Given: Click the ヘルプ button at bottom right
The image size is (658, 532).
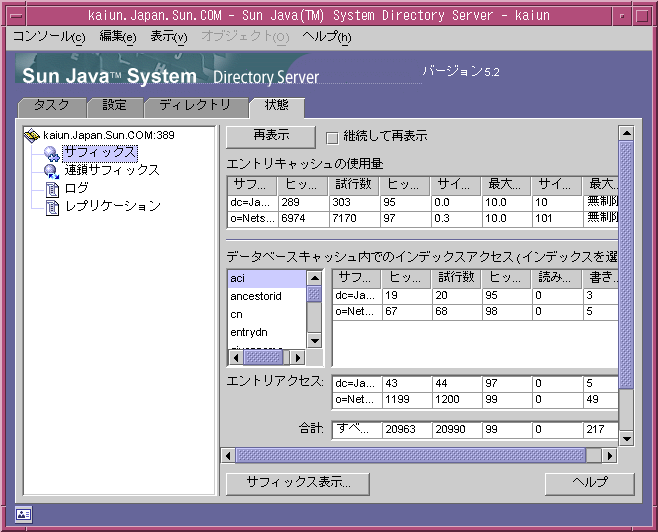Looking at the screenshot, I should click(589, 484).
